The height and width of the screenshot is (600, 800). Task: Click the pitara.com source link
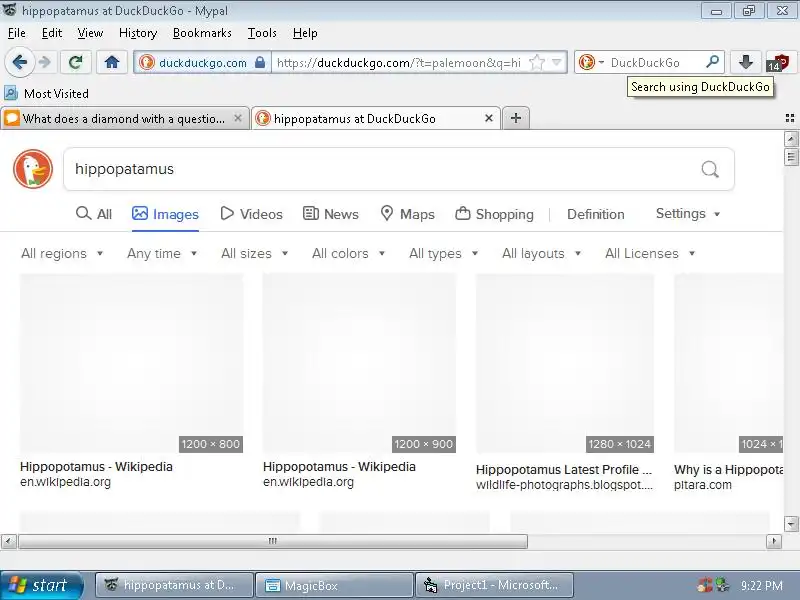703,485
